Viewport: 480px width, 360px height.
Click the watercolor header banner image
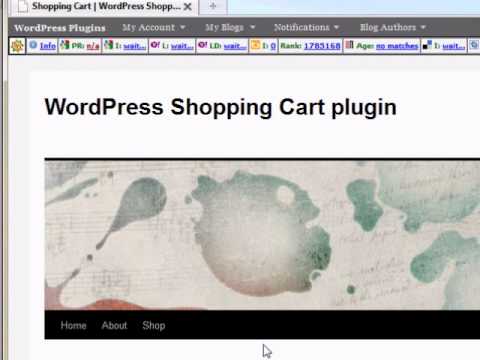(x=262, y=235)
